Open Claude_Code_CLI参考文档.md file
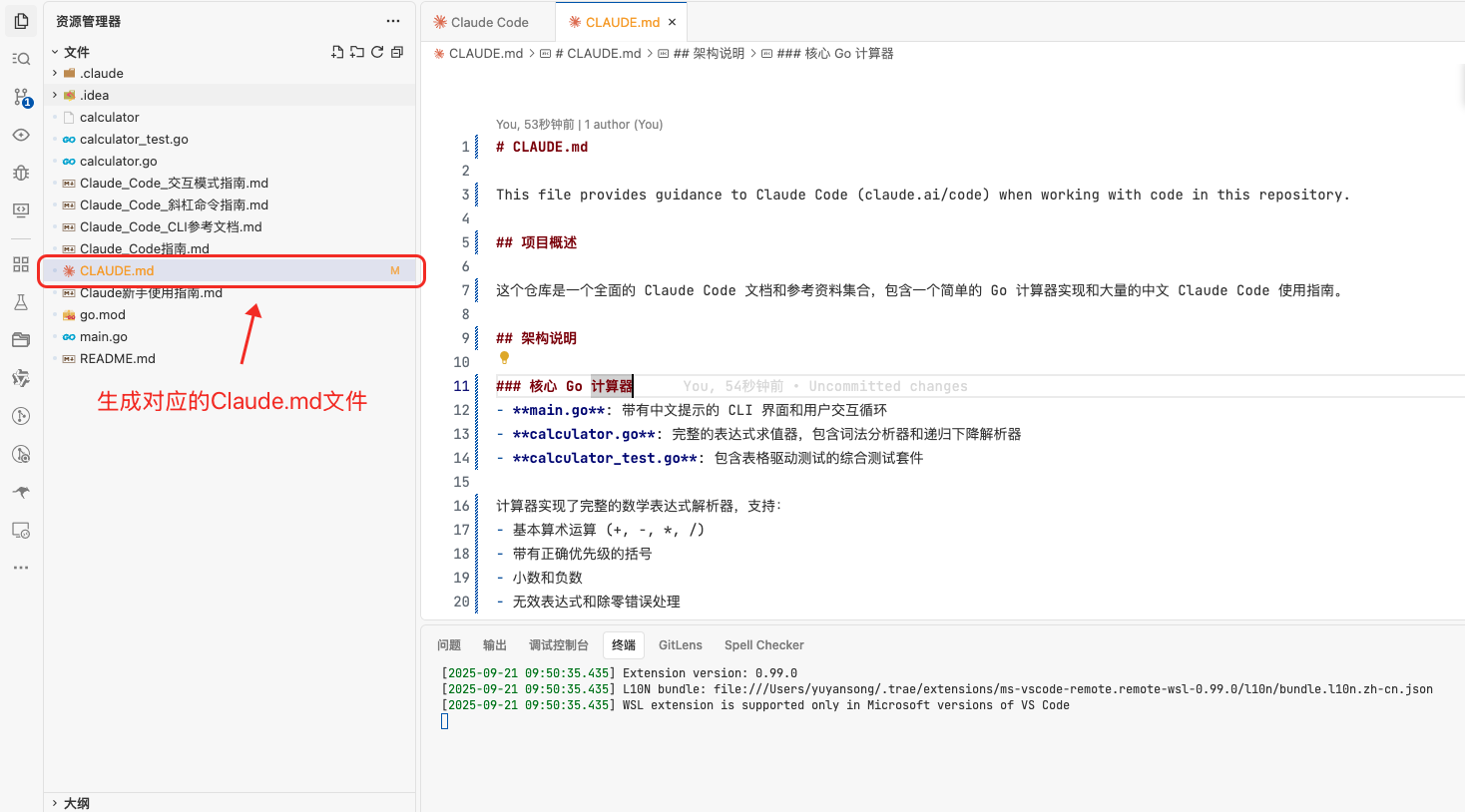The width and height of the screenshot is (1465, 812). click(x=230, y=226)
